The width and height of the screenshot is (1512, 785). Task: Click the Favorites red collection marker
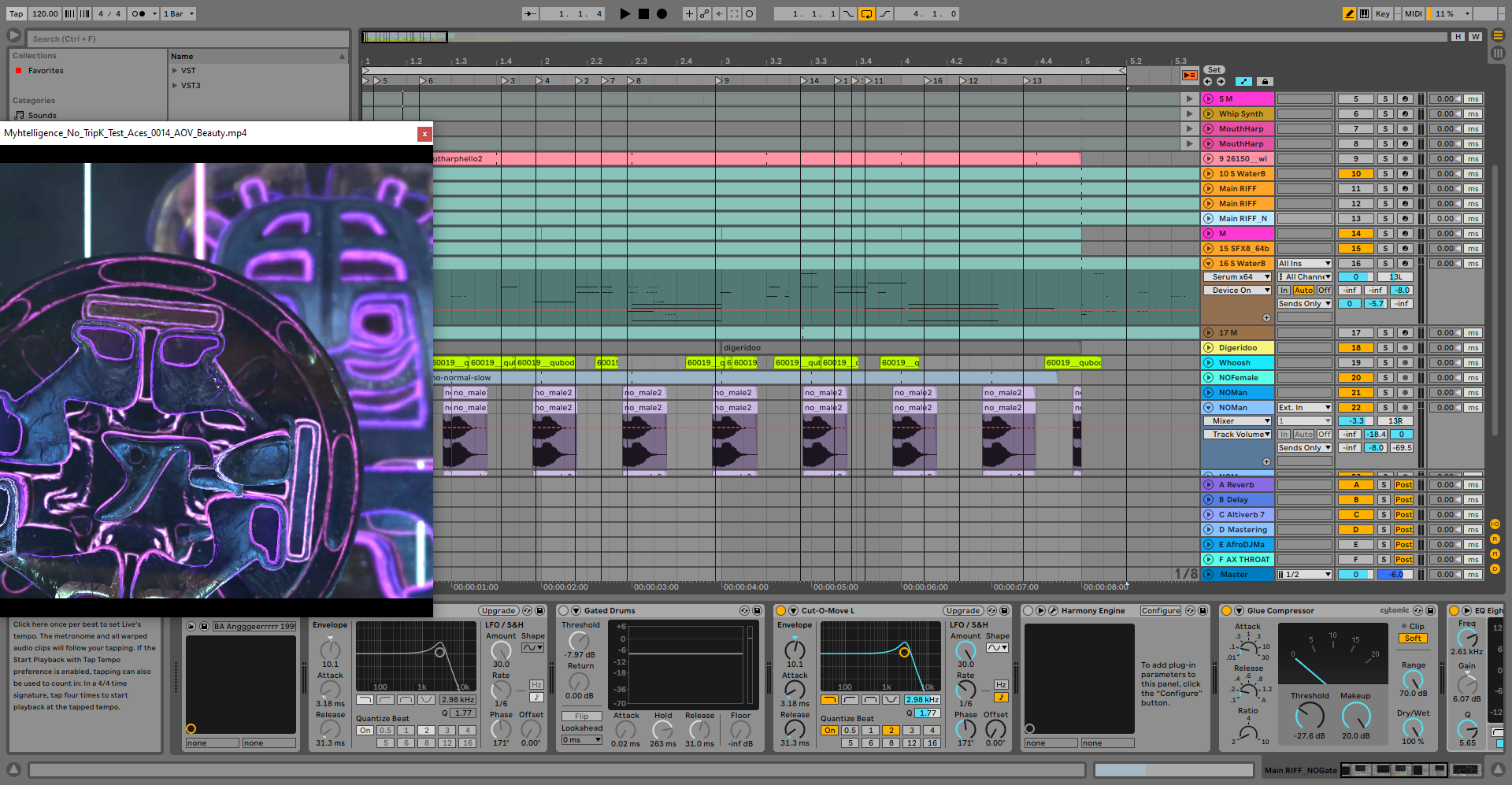tap(18, 71)
